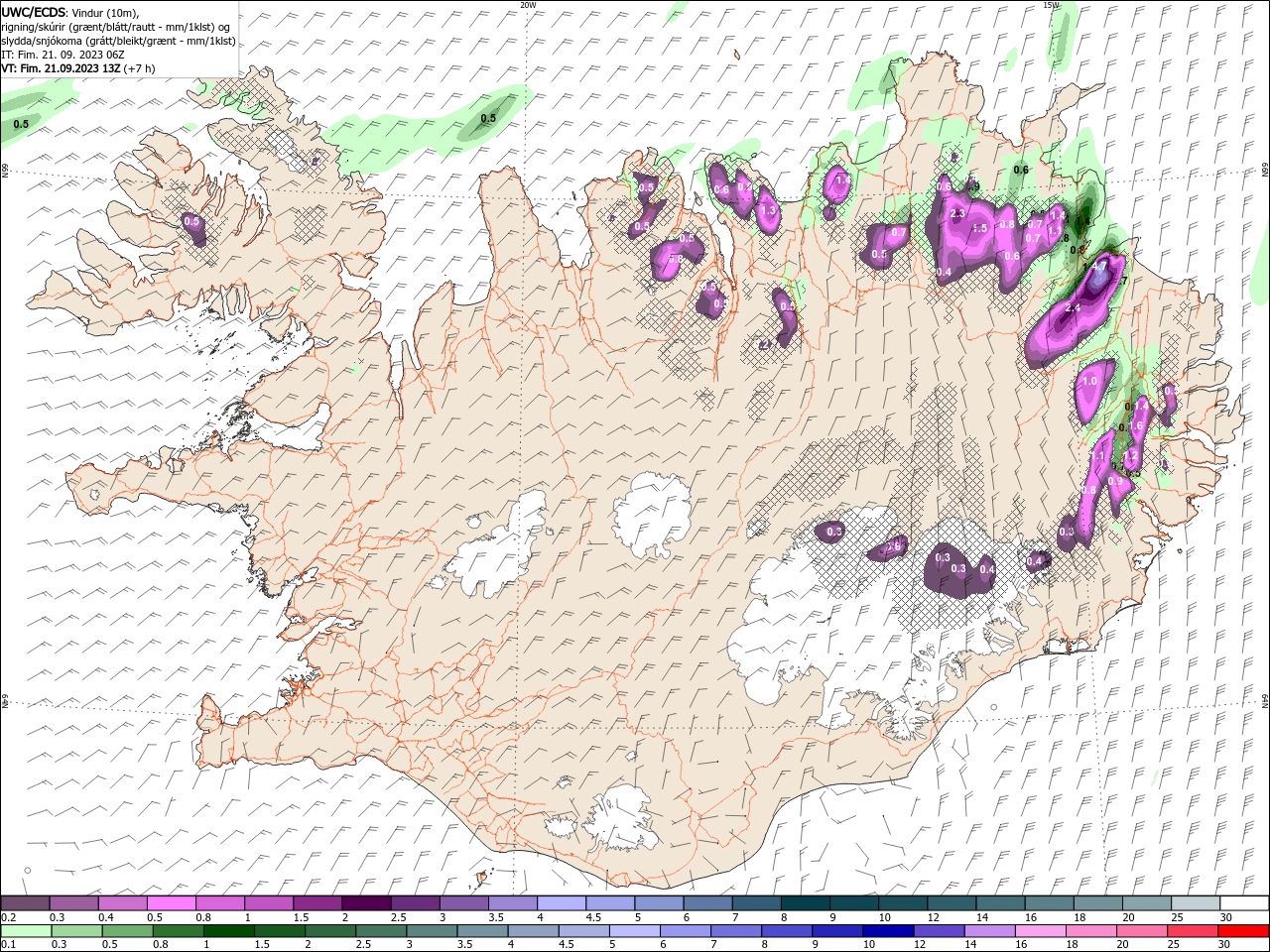Click the upper legend swatch between 0.2 and 0.3
This screenshot has width=1270, height=952.
pyautogui.click(x=26, y=903)
